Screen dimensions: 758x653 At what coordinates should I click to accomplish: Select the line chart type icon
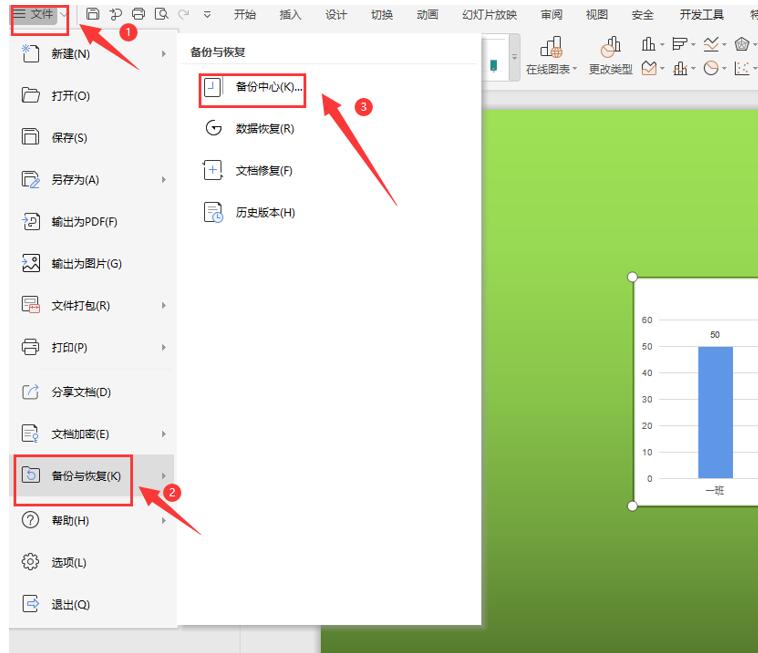(711, 44)
